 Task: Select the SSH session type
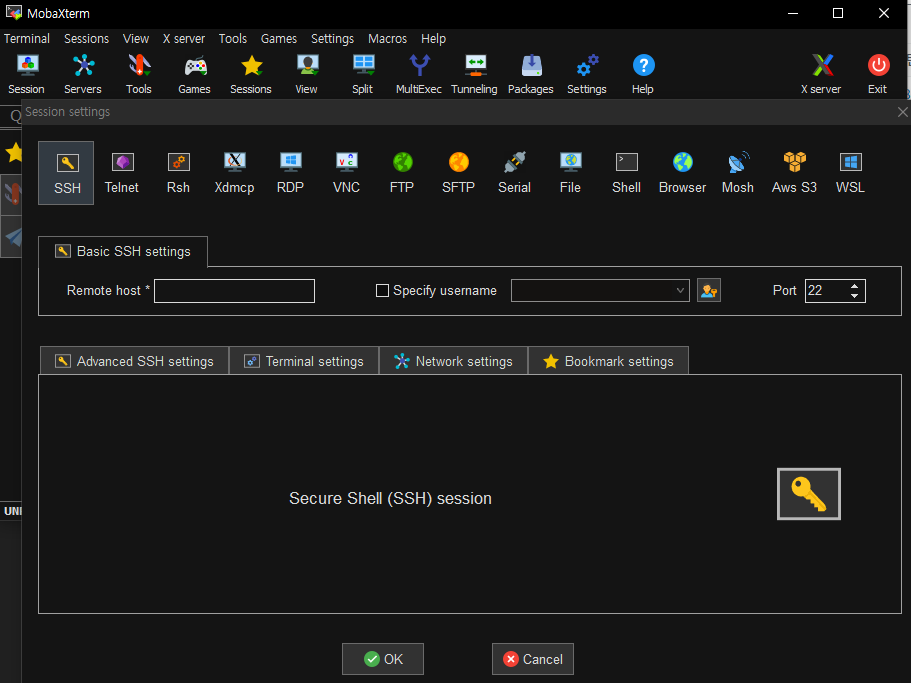(x=66, y=172)
